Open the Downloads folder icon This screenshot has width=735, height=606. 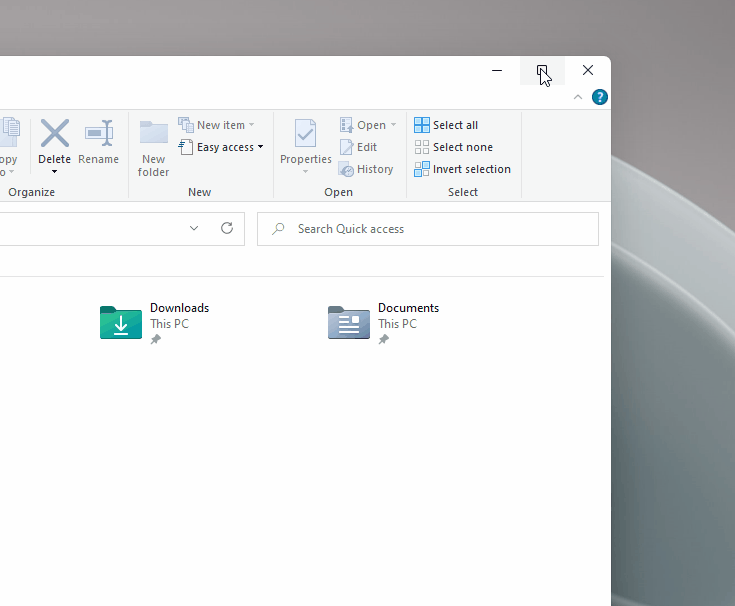tap(121, 323)
